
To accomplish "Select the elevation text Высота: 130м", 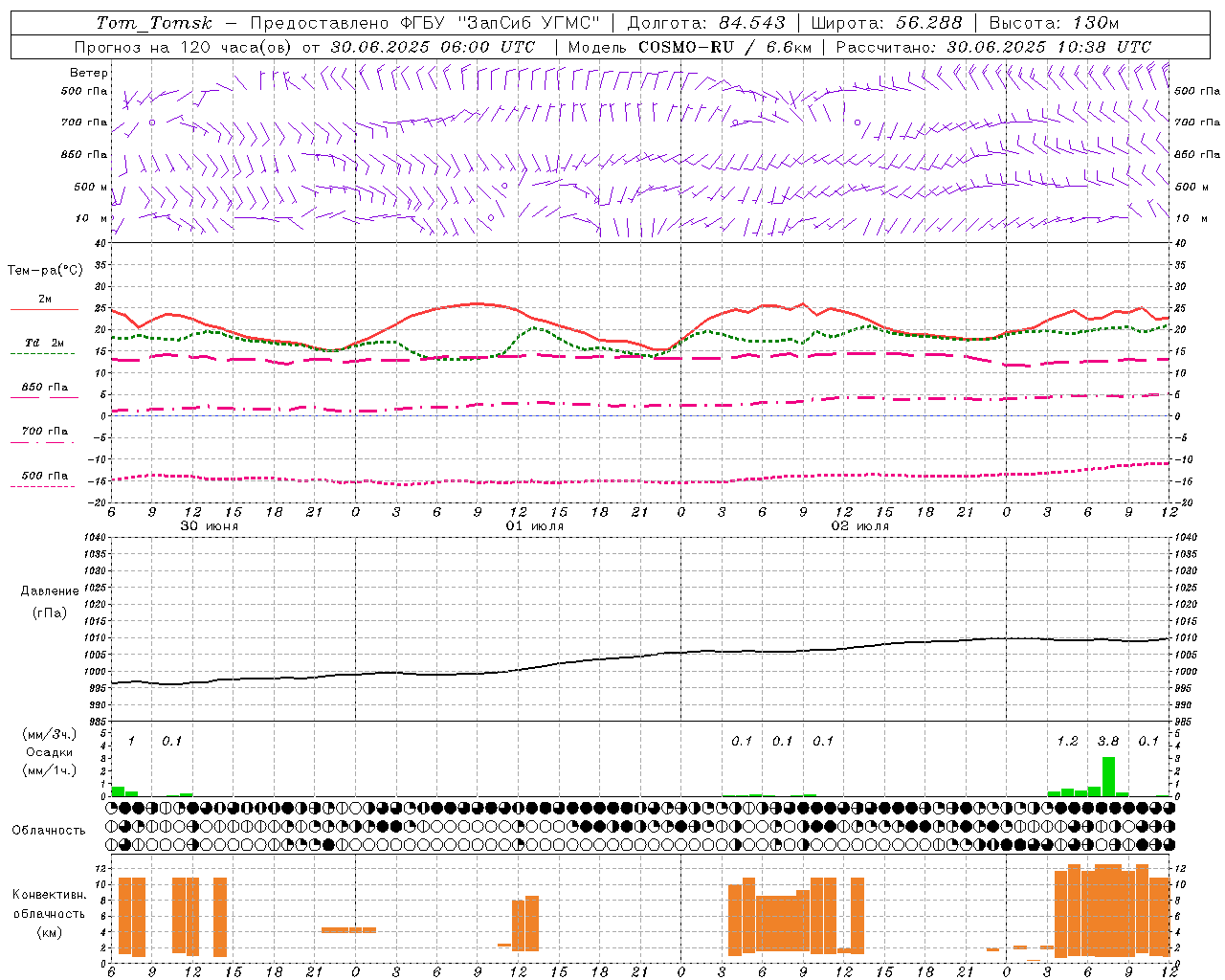I will [1054, 23].
